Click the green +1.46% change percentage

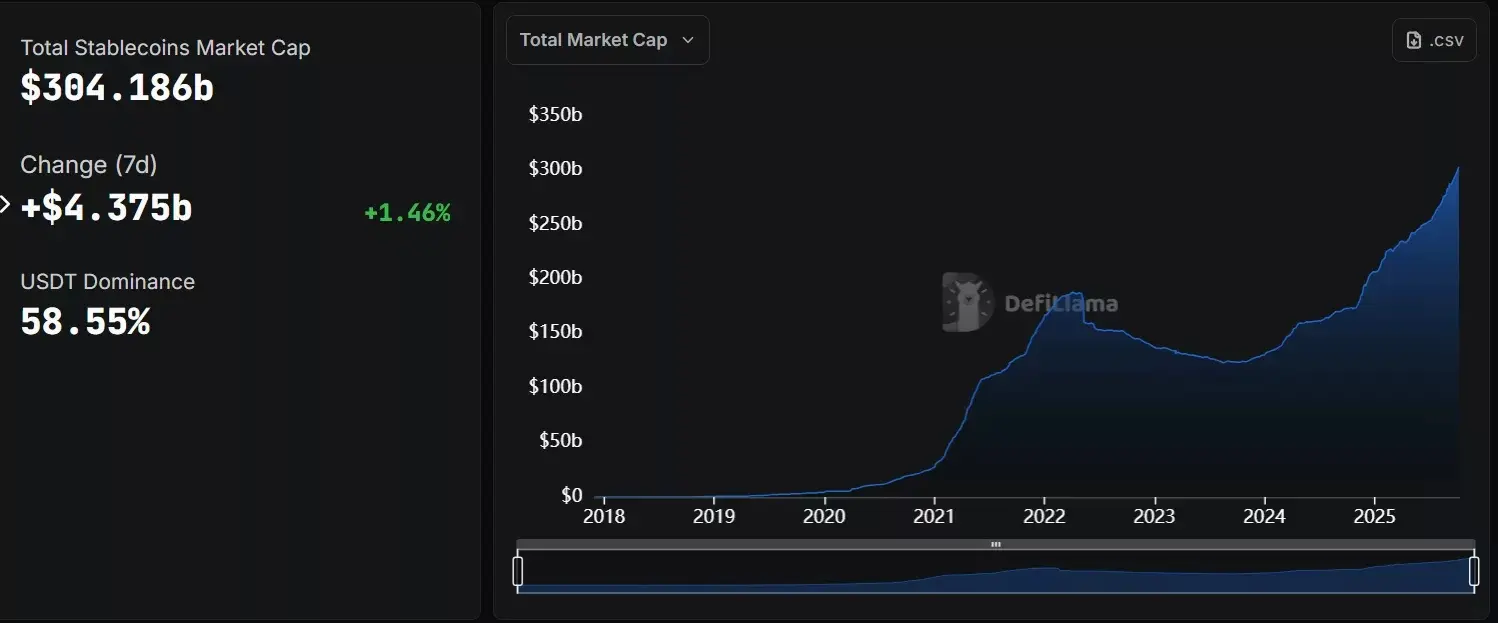pos(407,212)
